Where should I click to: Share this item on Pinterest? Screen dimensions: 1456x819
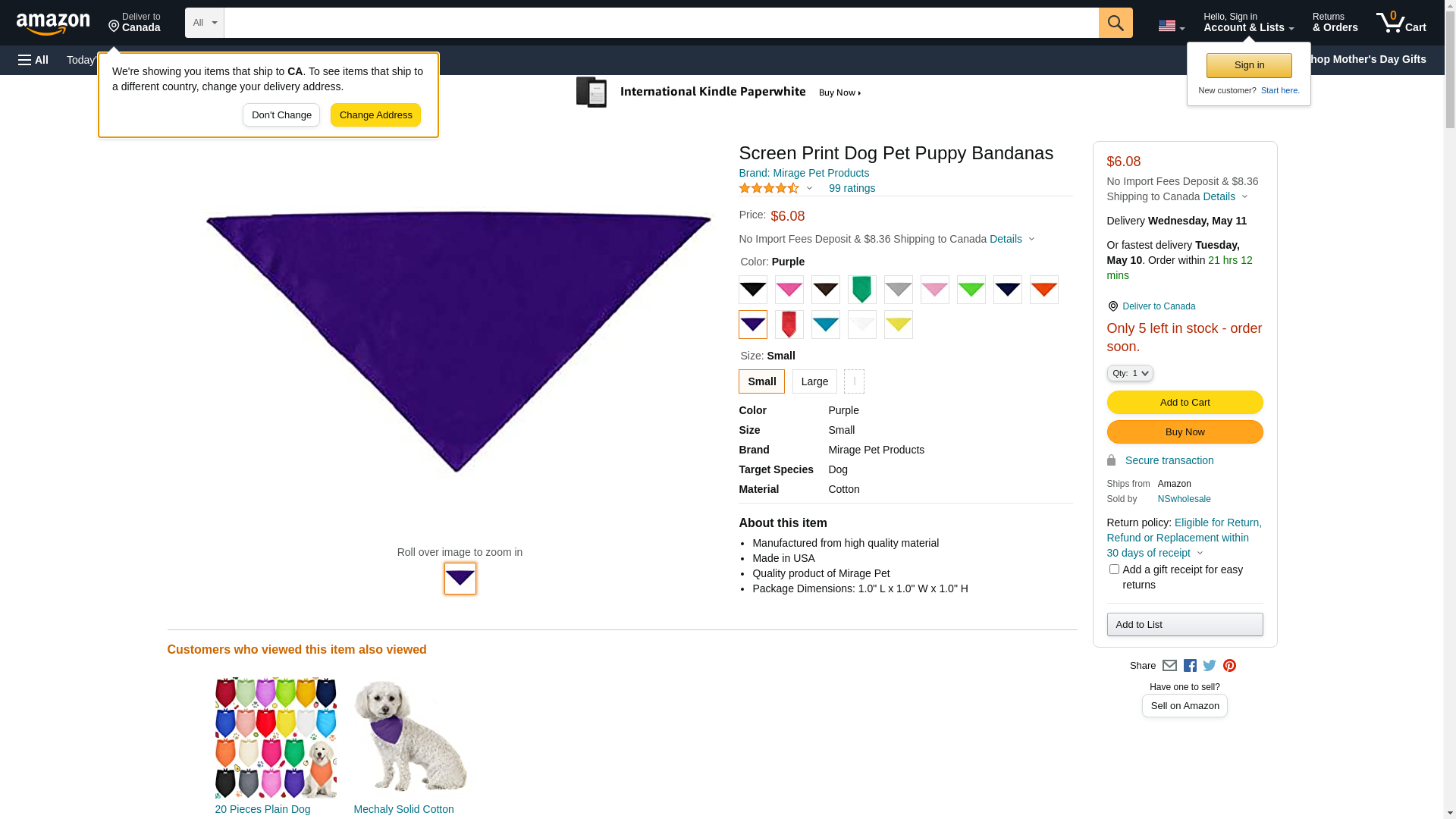[x=1229, y=666]
